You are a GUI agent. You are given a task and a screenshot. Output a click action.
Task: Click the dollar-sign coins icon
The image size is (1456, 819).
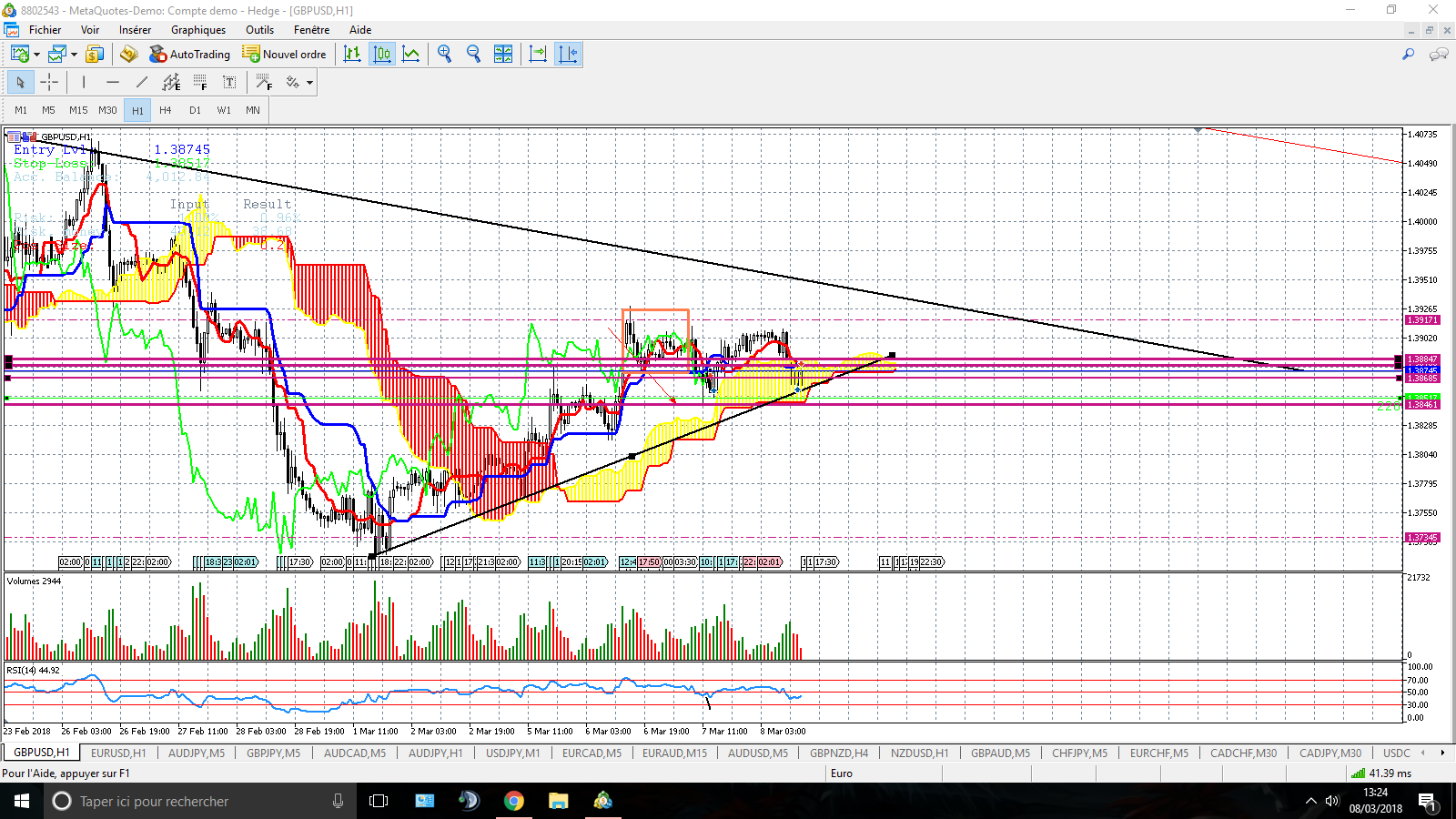[95, 55]
